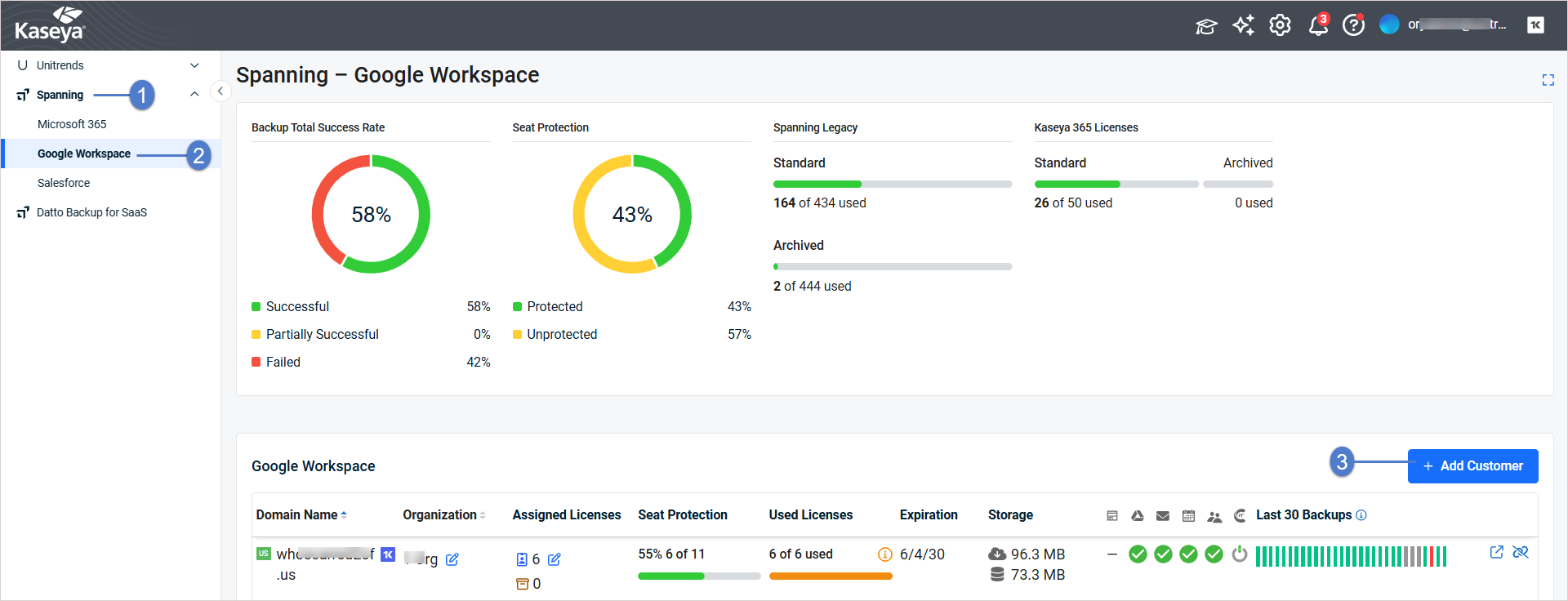Select Spanning in the sidebar
The height and width of the screenshot is (601, 1568).
tap(60, 95)
